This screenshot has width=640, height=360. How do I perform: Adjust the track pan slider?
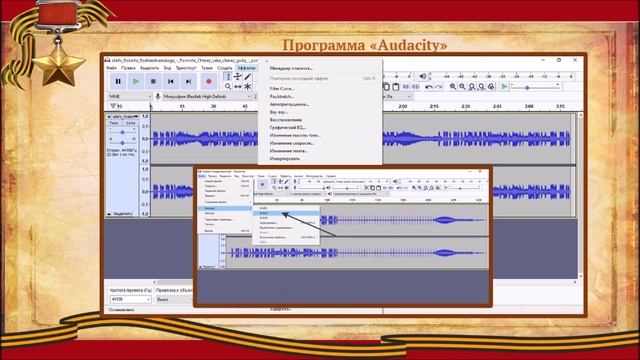pos(122,143)
